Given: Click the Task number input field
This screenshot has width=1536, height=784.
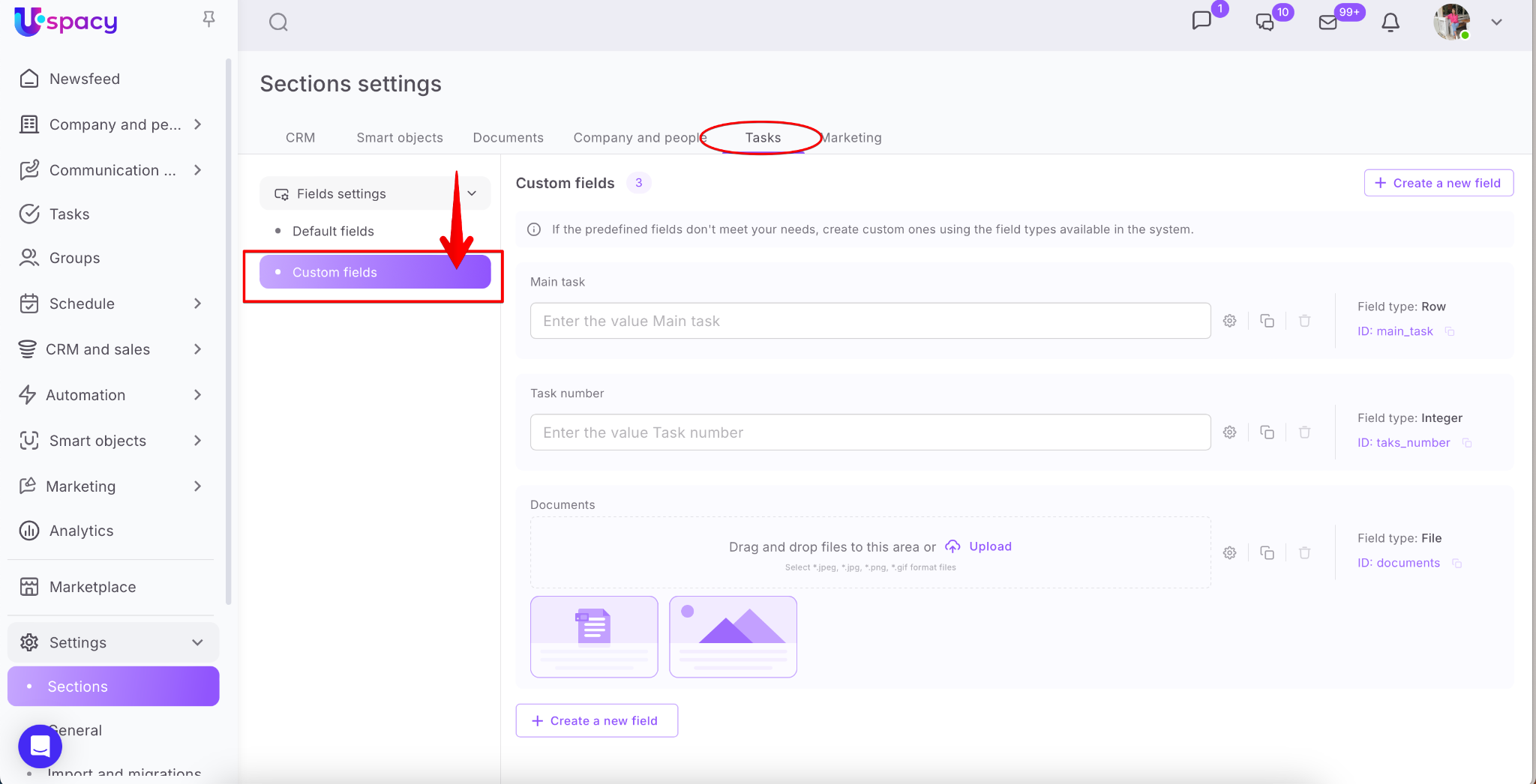Looking at the screenshot, I should point(870,432).
